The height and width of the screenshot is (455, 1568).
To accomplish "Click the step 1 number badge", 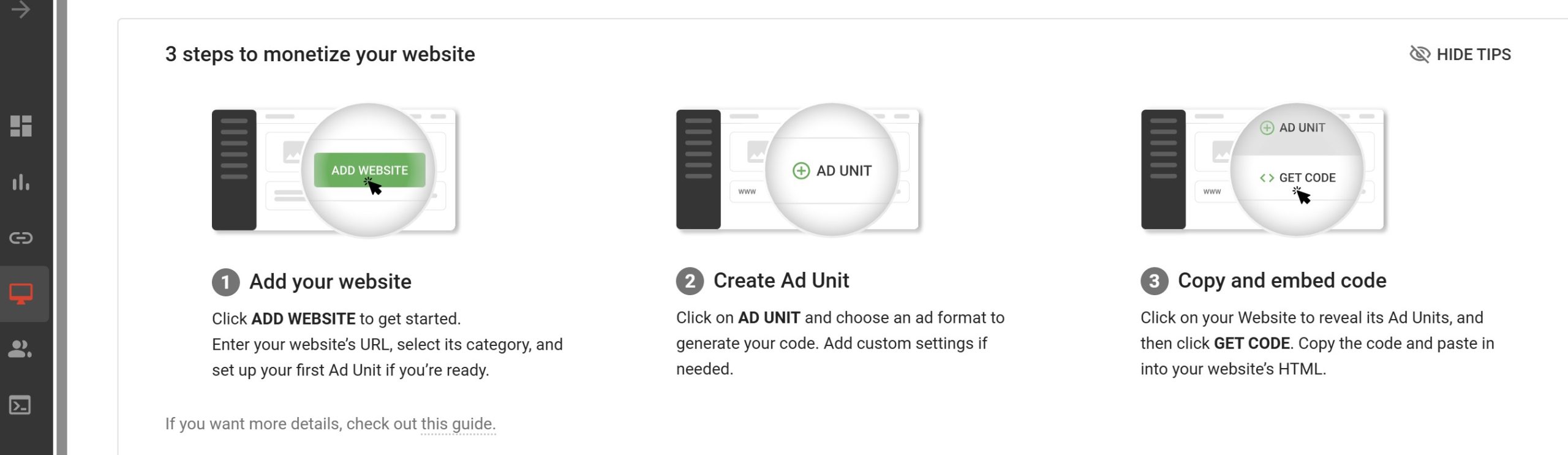I will [x=226, y=282].
